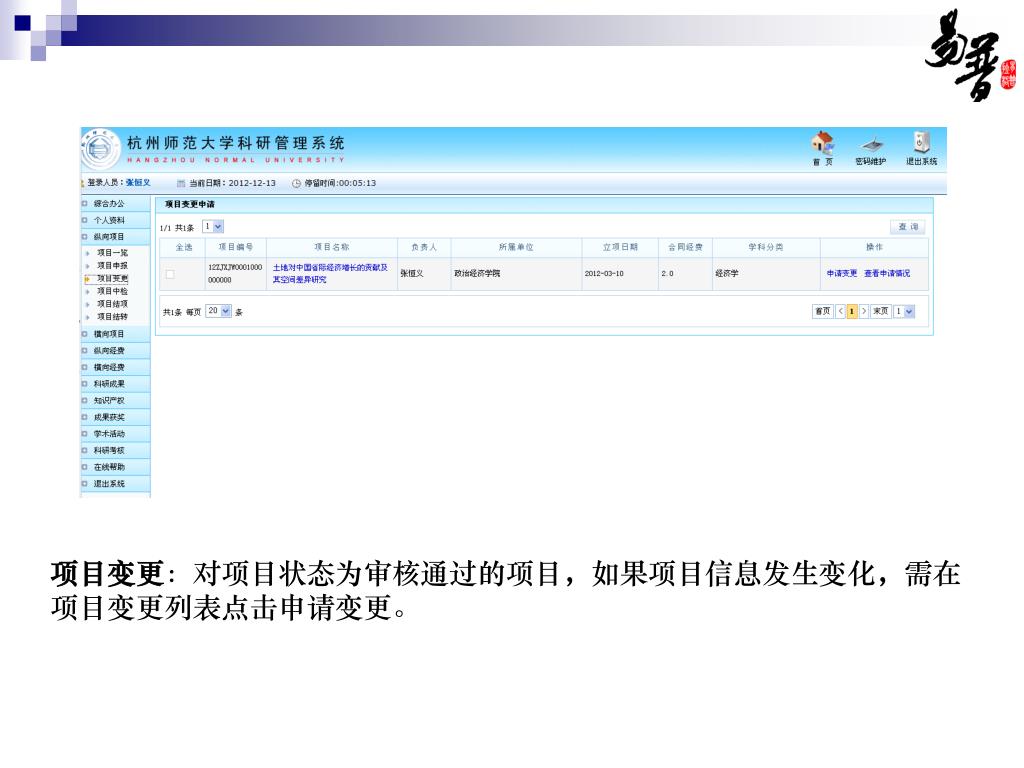Viewport: 1024px width, 768px height.
Task: Open 知识产权 sidebar menu
Action: coord(108,400)
